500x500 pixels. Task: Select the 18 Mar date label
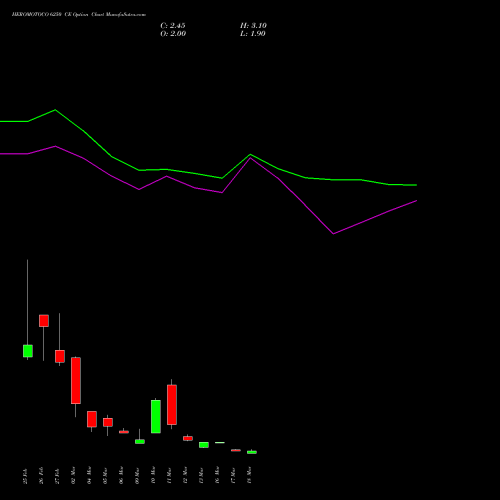[x=250, y=475]
